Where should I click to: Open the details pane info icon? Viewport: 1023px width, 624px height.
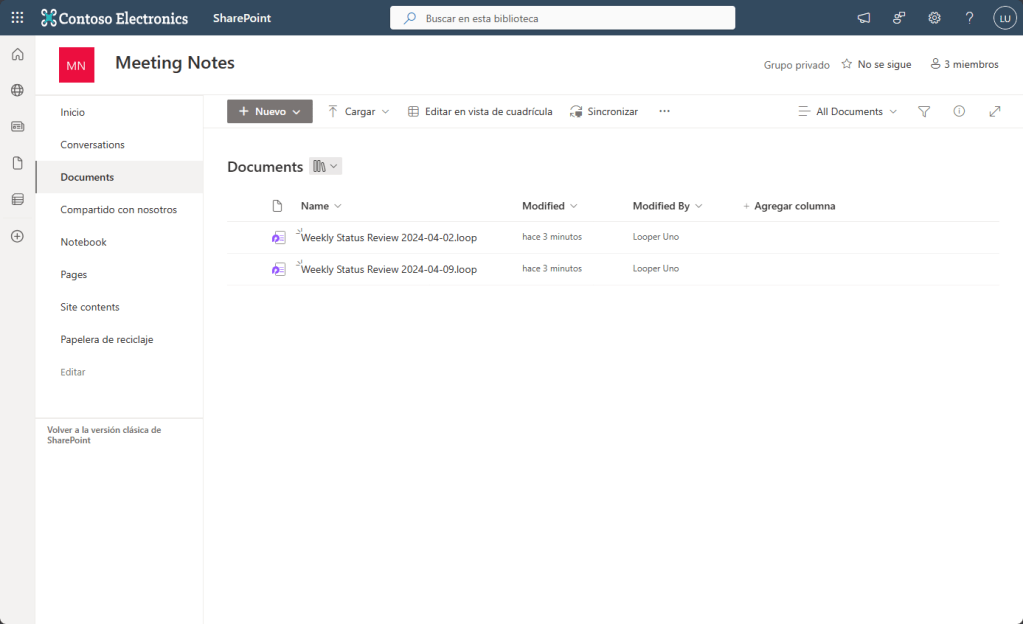(x=959, y=112)
